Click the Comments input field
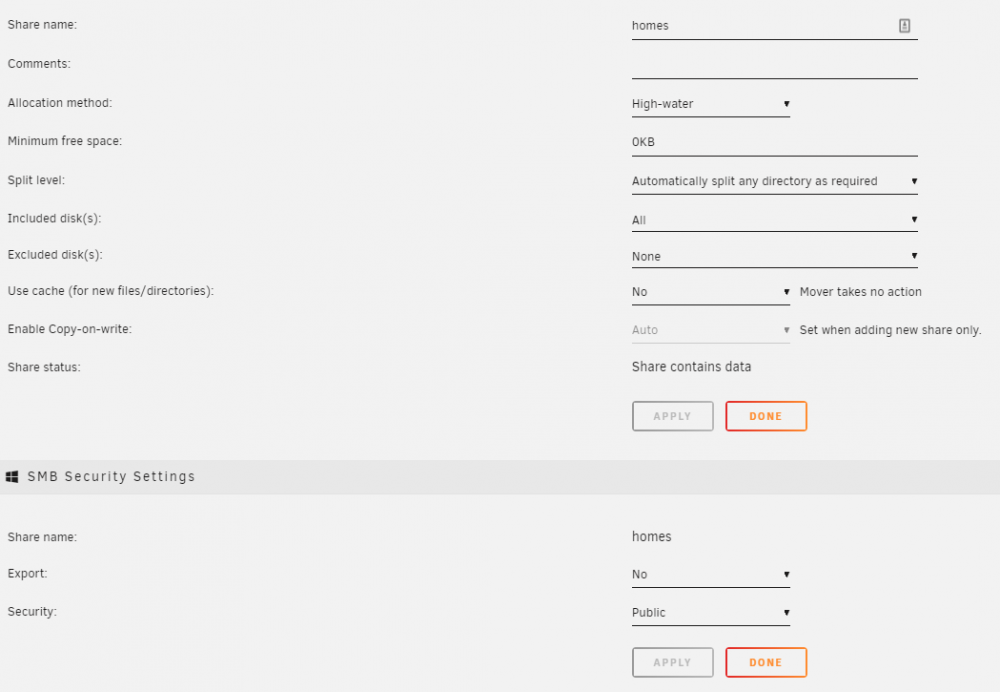 point(774,66)
